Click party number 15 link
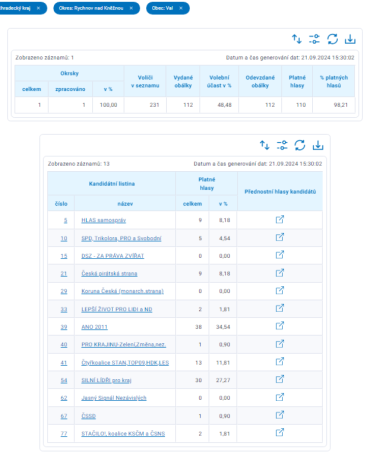 [64, 256]
